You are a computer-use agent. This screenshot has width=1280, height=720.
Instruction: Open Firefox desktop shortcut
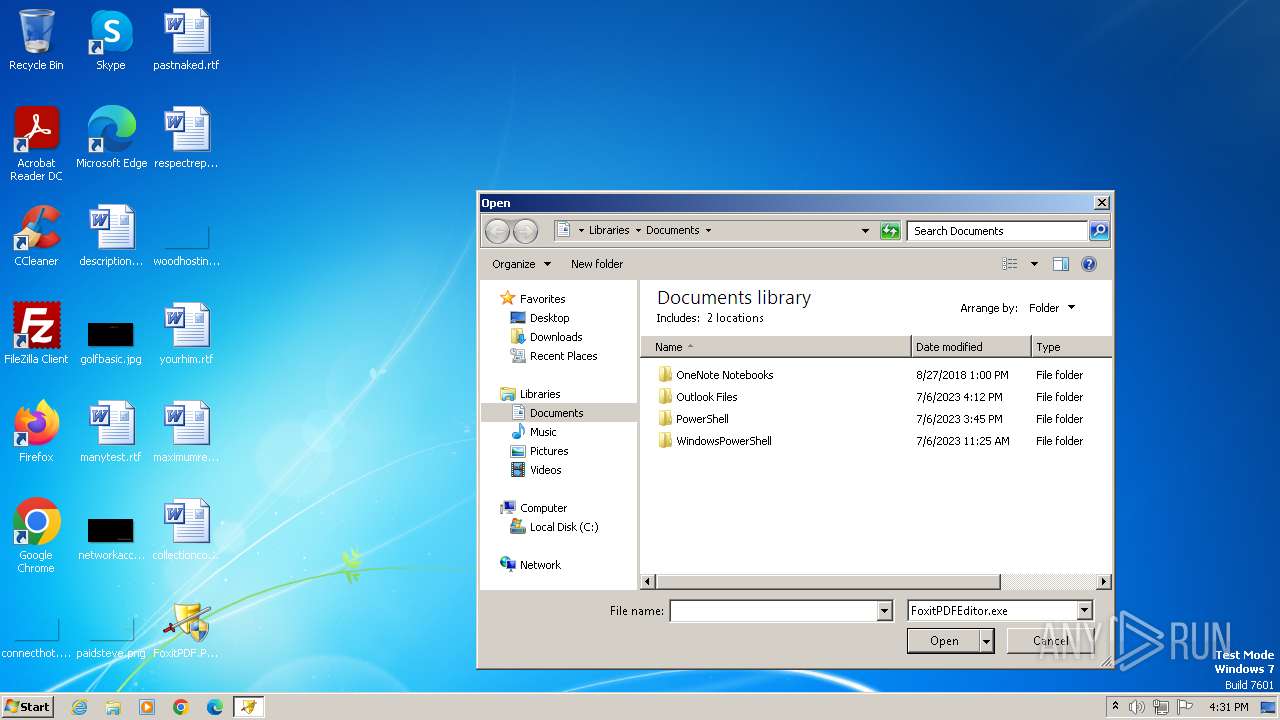point(36,431)
